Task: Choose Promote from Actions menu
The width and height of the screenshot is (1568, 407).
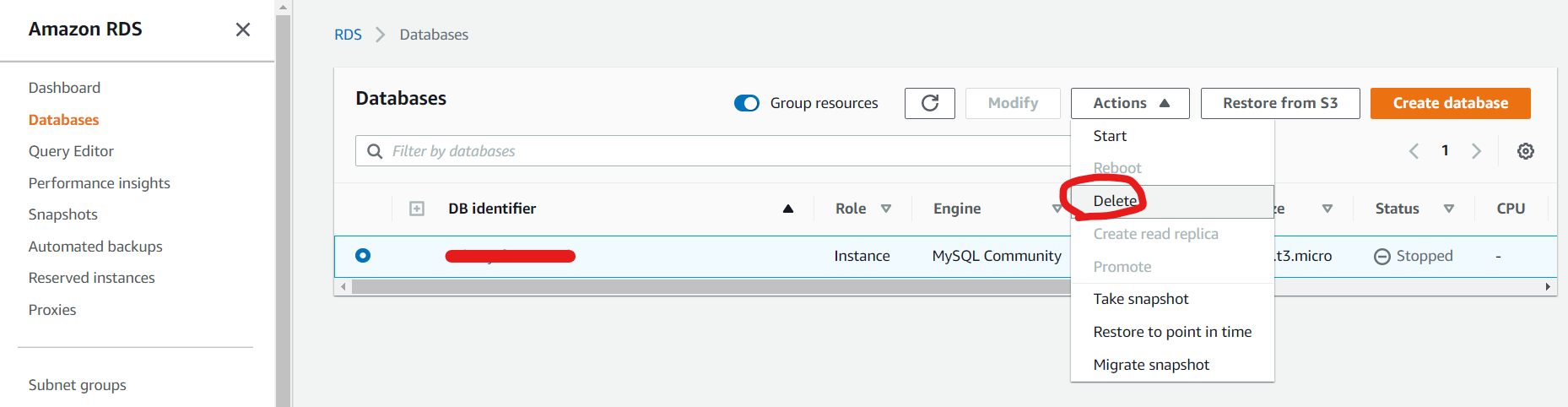Action: point(1172,267)
